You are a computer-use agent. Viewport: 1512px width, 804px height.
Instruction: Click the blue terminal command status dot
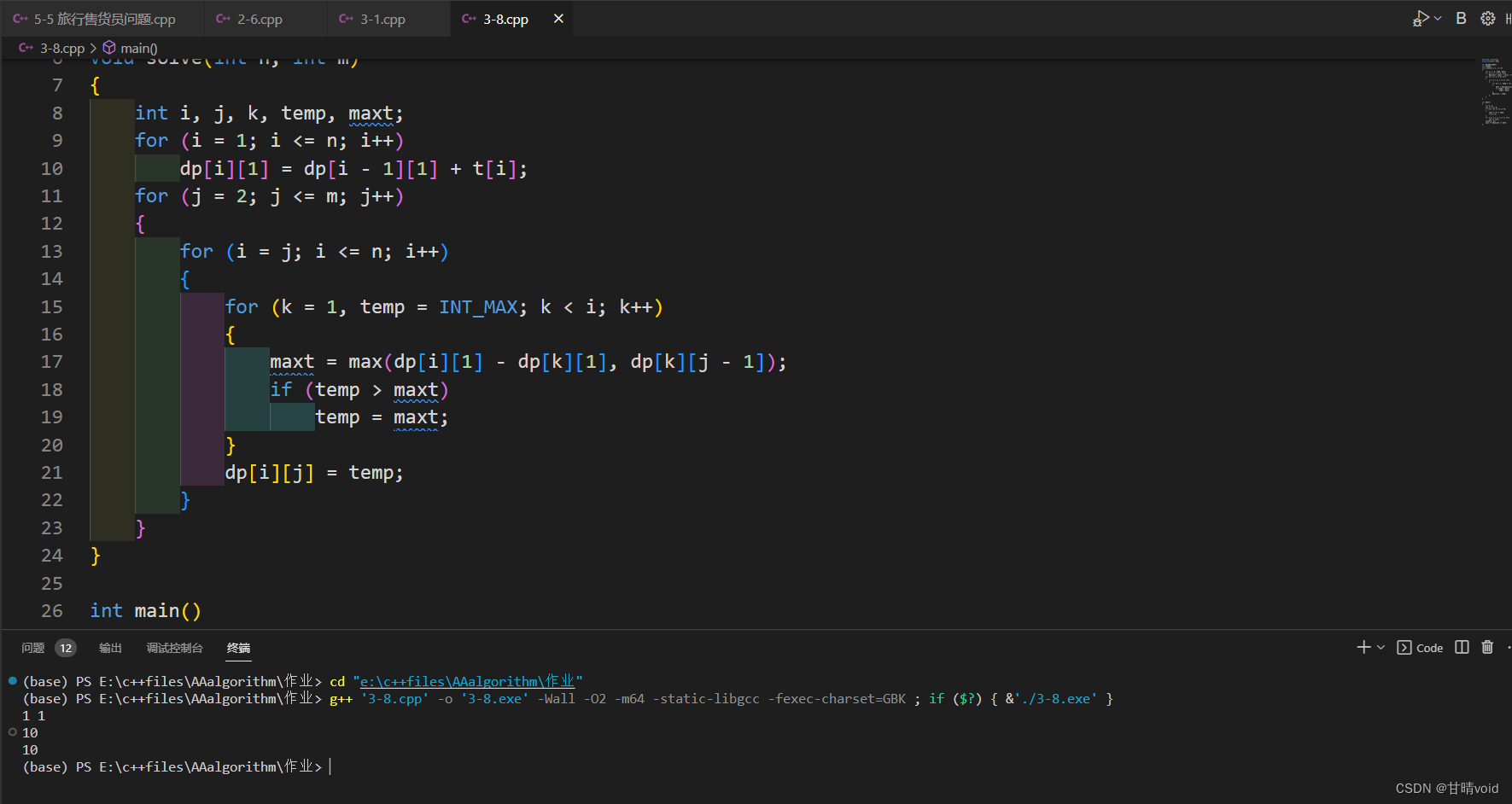coord(12,681)
